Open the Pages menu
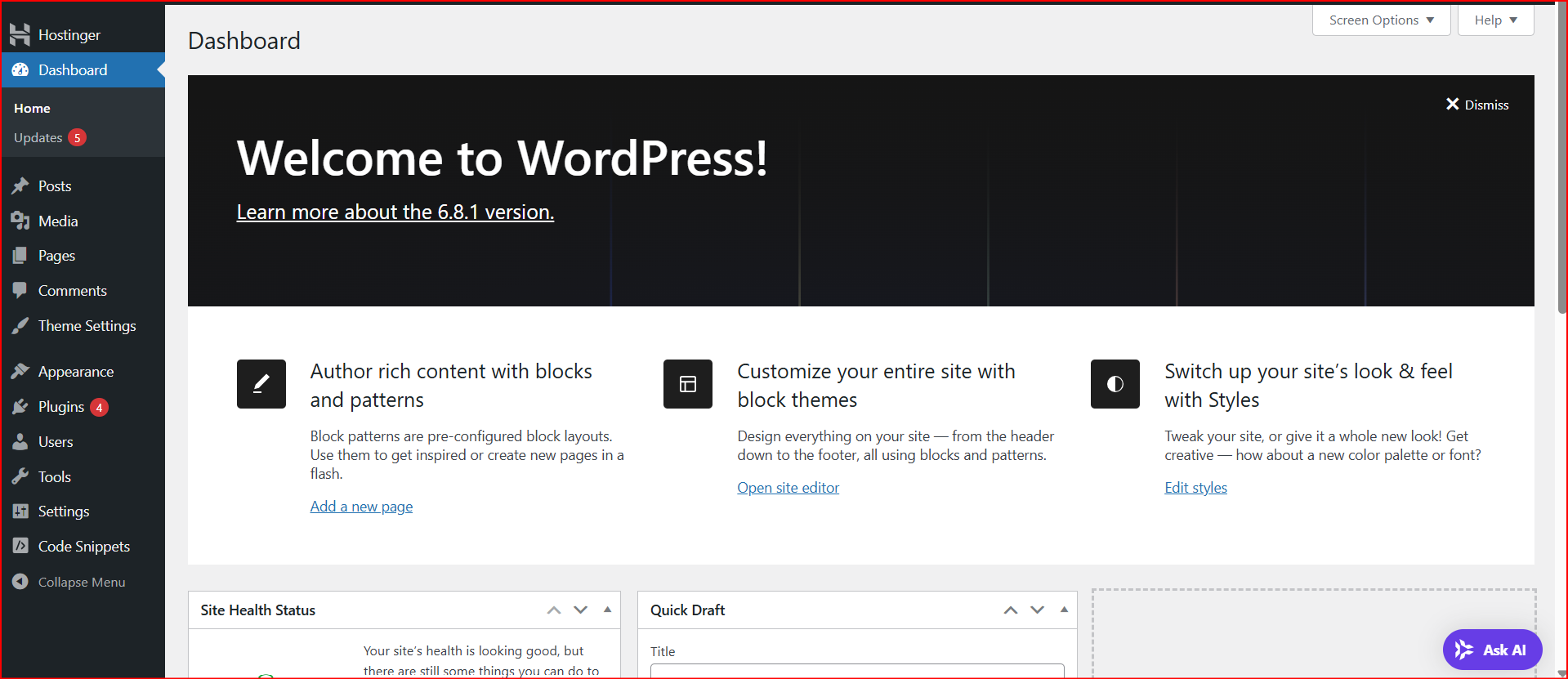The image size is (1568, 679). (83, 256)
